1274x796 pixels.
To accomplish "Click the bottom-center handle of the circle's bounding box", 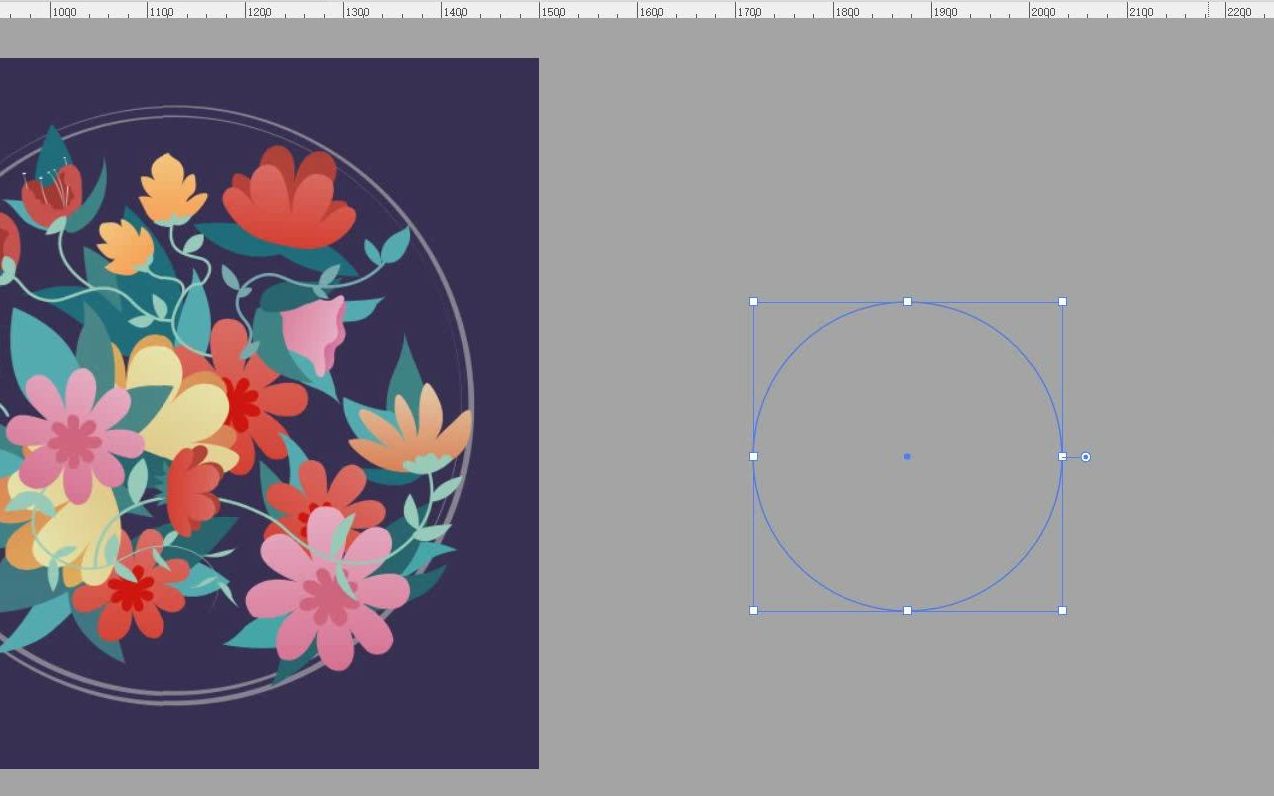I will coord(907,610).
